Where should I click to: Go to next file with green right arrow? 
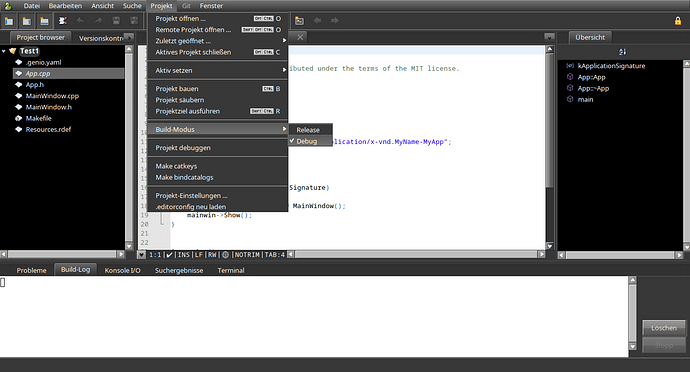pyautogui.click(x=335, y=21)
